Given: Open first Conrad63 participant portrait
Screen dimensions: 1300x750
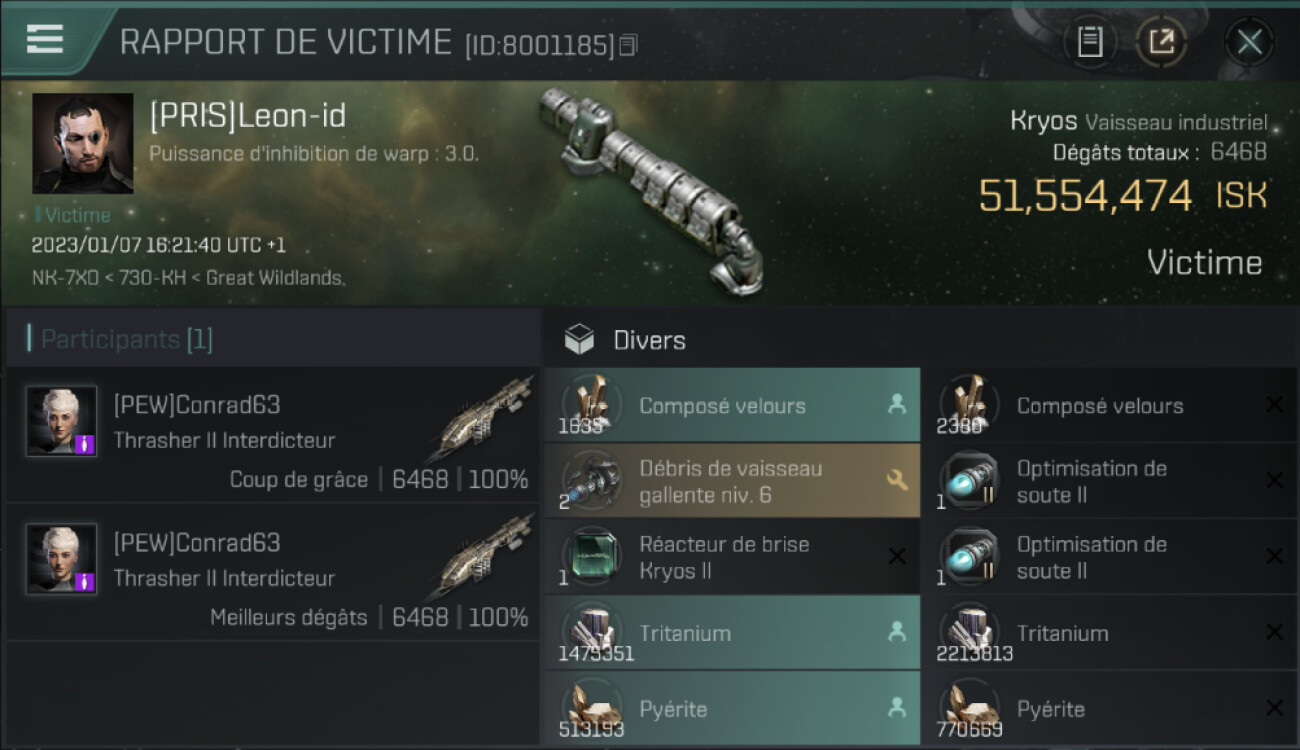Looking at the screenshot, I should tap(61, 421).
